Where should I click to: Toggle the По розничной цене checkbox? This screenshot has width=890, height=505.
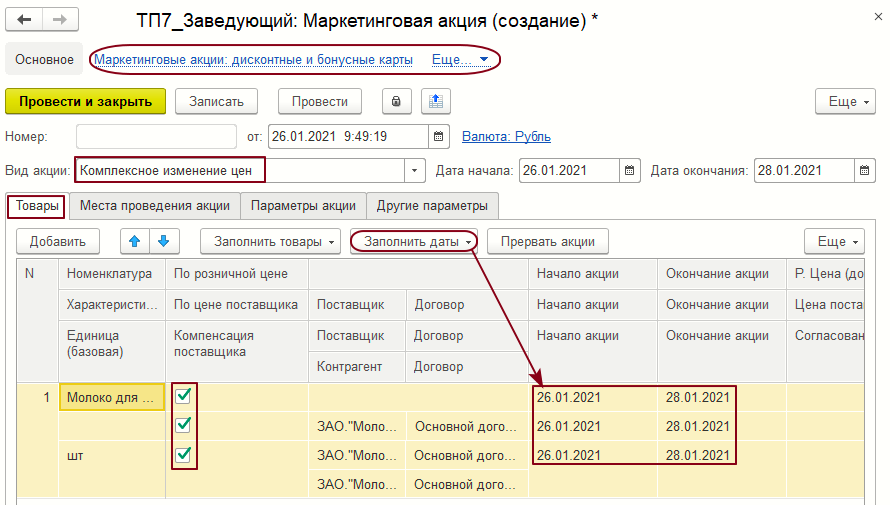coord(183,396)
